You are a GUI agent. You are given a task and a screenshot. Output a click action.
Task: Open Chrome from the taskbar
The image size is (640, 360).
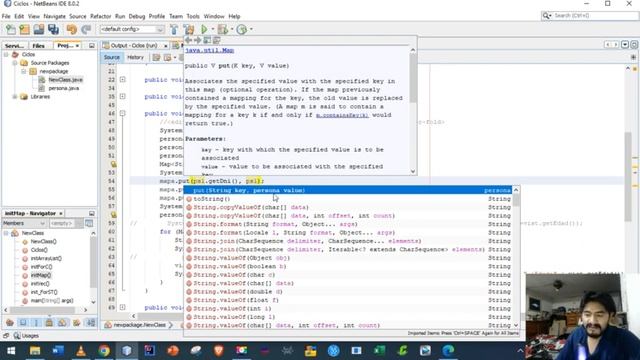click(104, 351)
